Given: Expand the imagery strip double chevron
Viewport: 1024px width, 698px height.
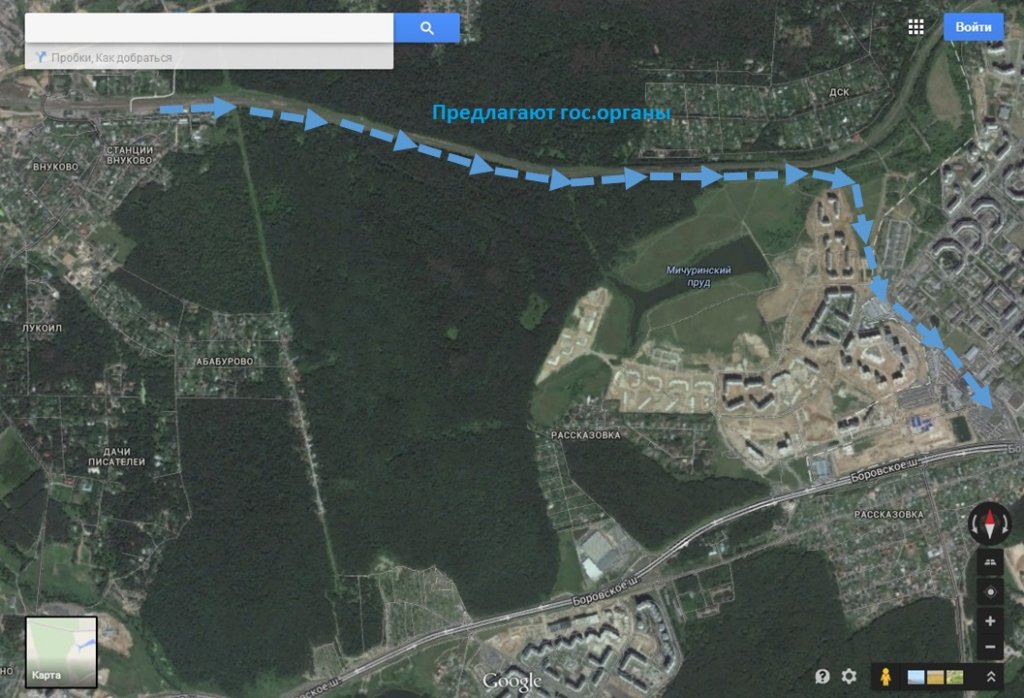Looking at the screenshot, I should pyautogui.click(x=991, y=677).
